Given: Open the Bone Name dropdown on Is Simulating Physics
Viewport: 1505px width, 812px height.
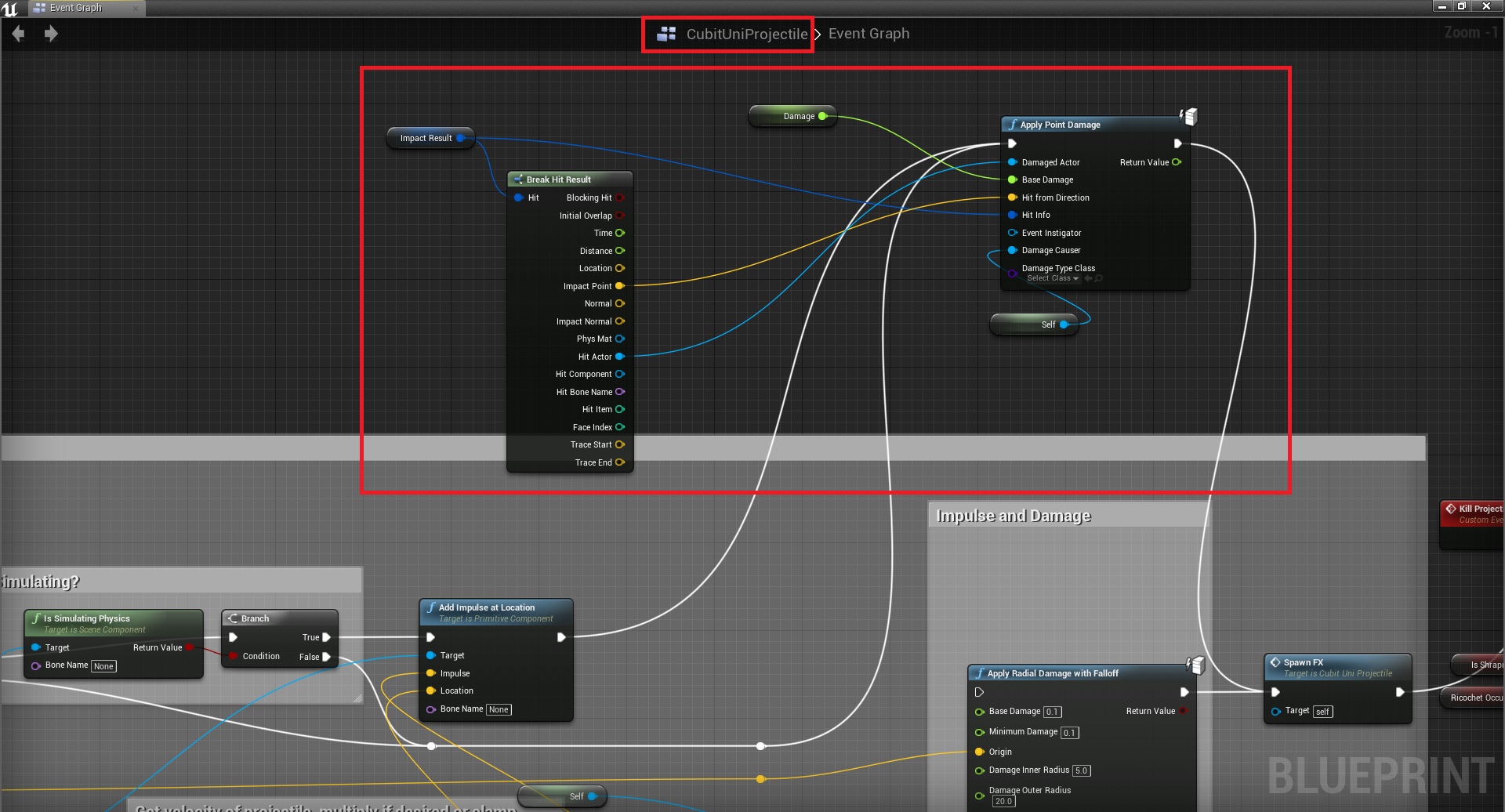Looking at the screenshot, I should point(103,665).
